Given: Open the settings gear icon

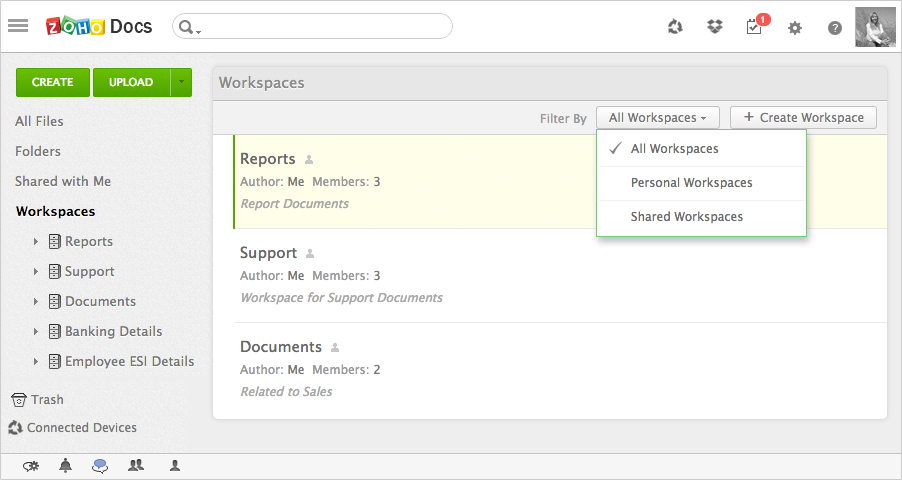Looking at the screenshot, I should (x=795, y=28).
